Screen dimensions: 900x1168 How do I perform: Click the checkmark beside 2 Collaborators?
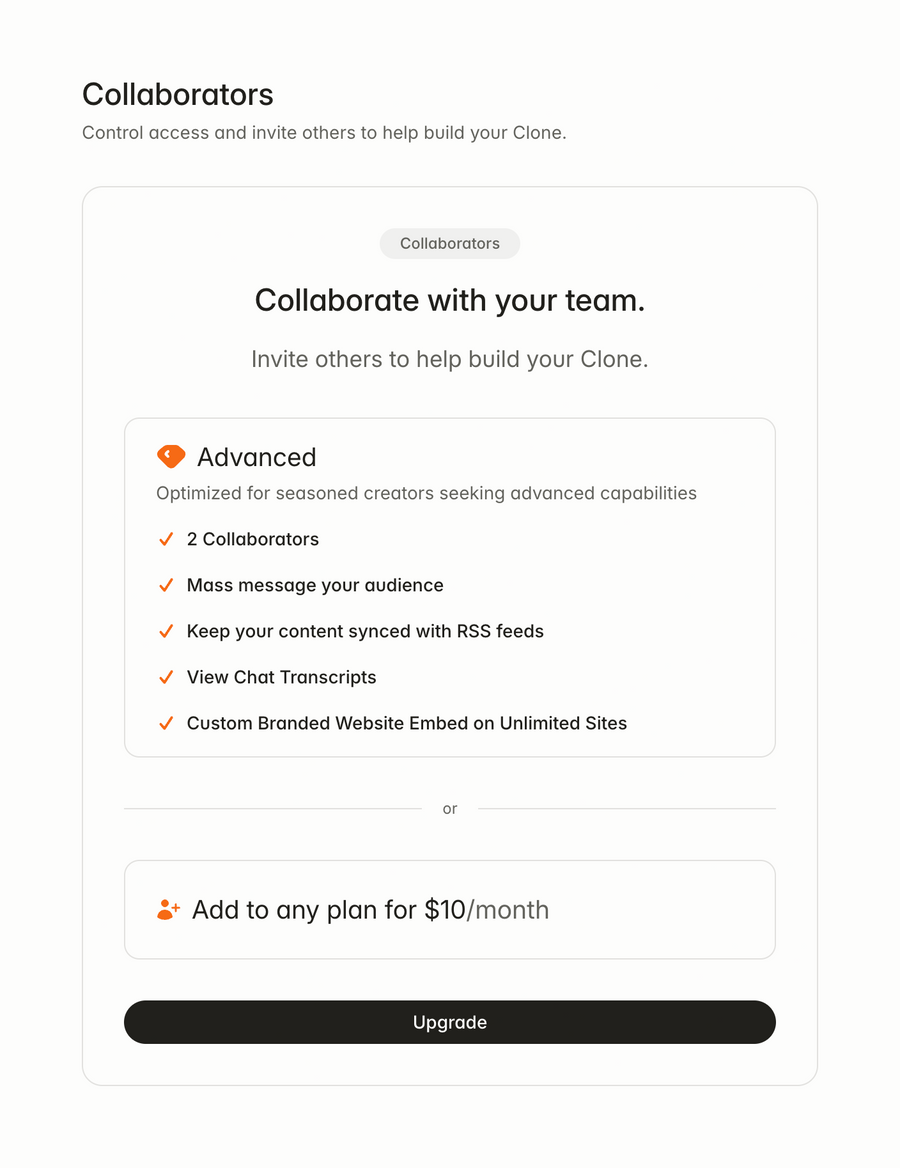click(166, 539)
